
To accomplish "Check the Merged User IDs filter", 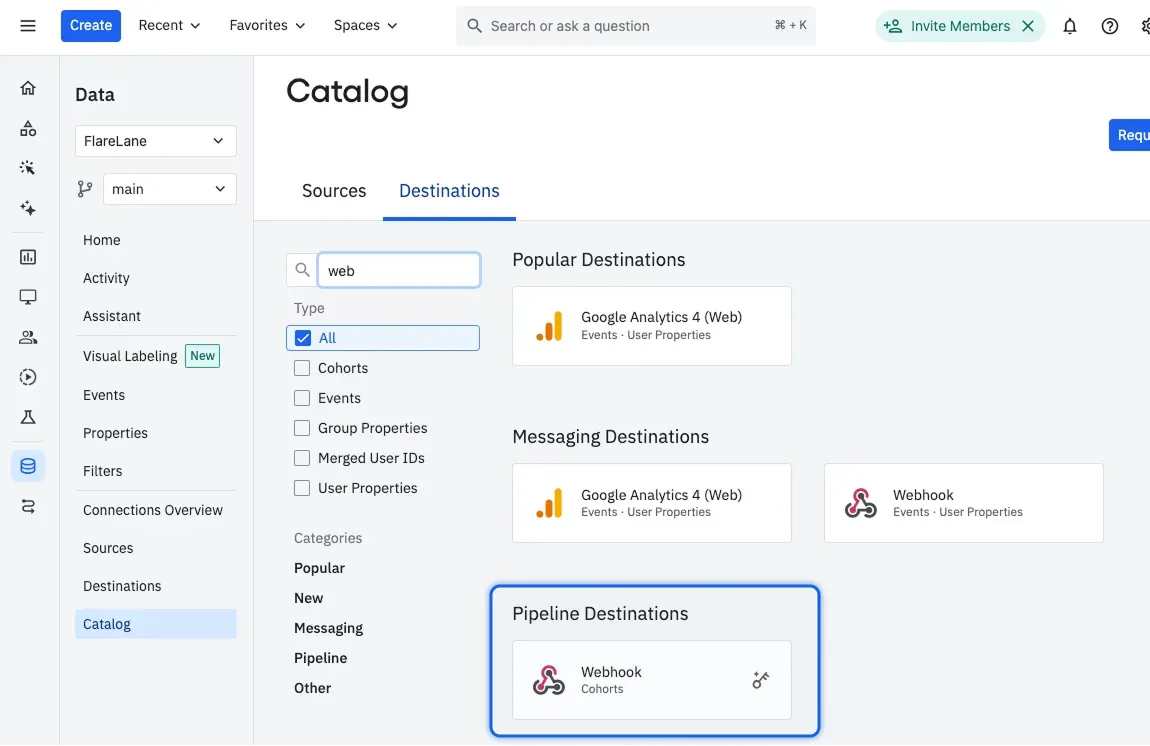I will 302,458.
